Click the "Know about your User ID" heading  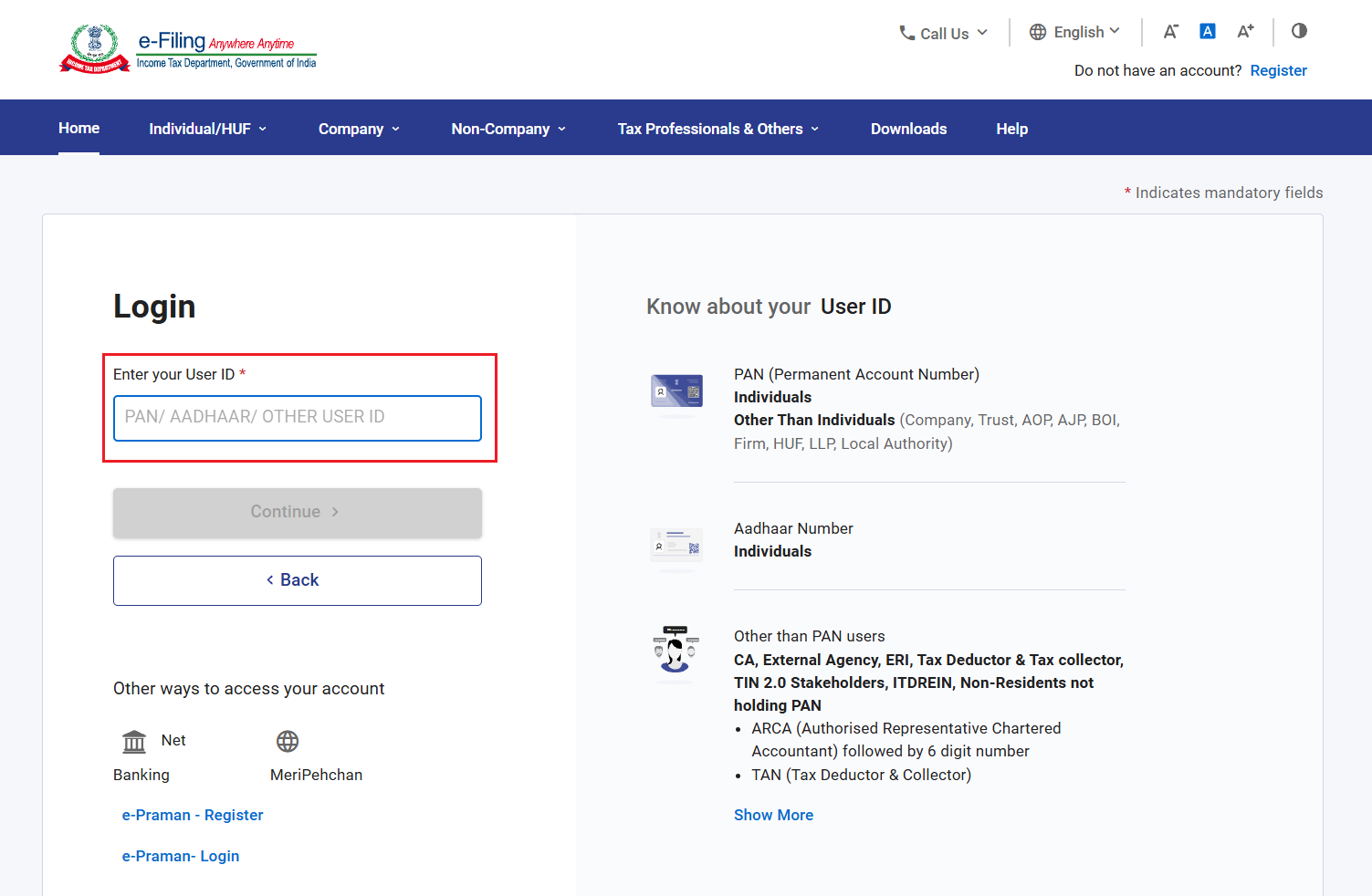pos(769,307)
